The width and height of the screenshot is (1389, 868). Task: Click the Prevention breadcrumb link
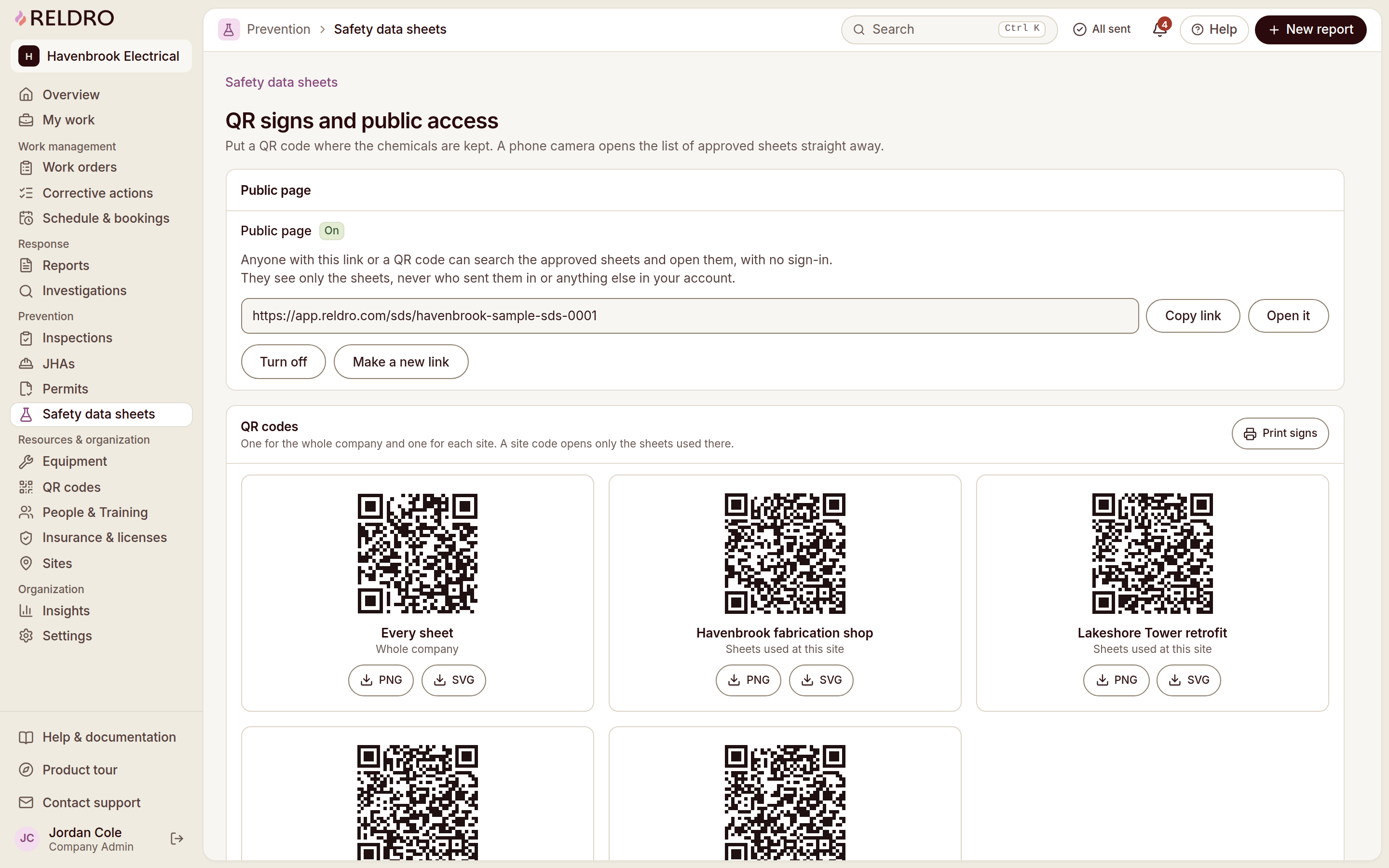click(x=278, y=29)
